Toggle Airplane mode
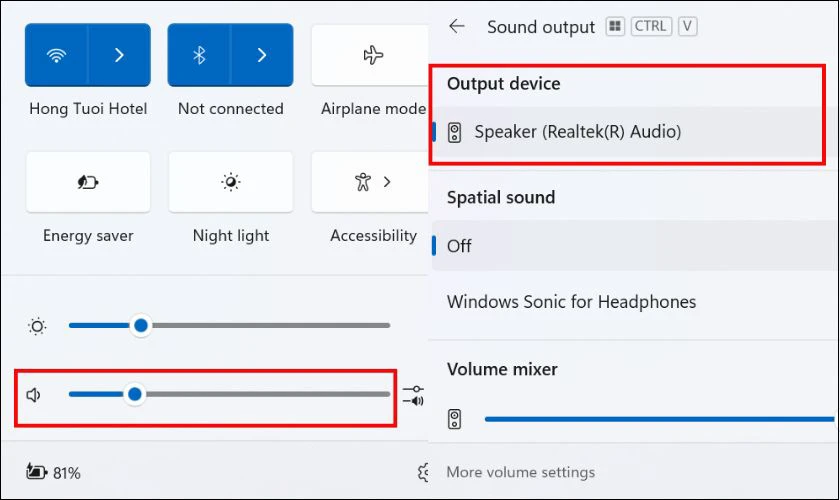The height and width of the screenshot is (500, 840). pos(370,55)
